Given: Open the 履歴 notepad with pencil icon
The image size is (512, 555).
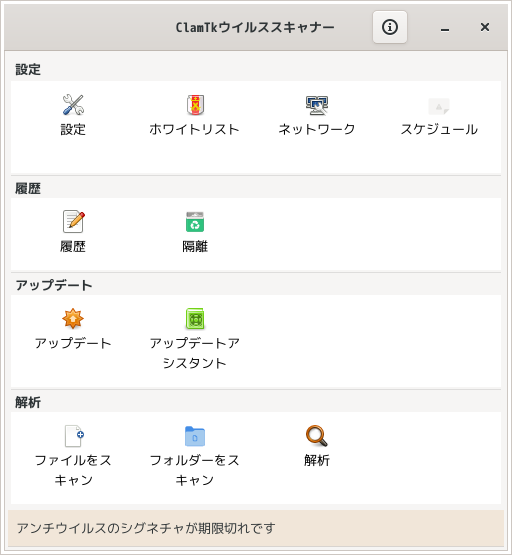Looking at the screenshot, I should click(73, 222).
